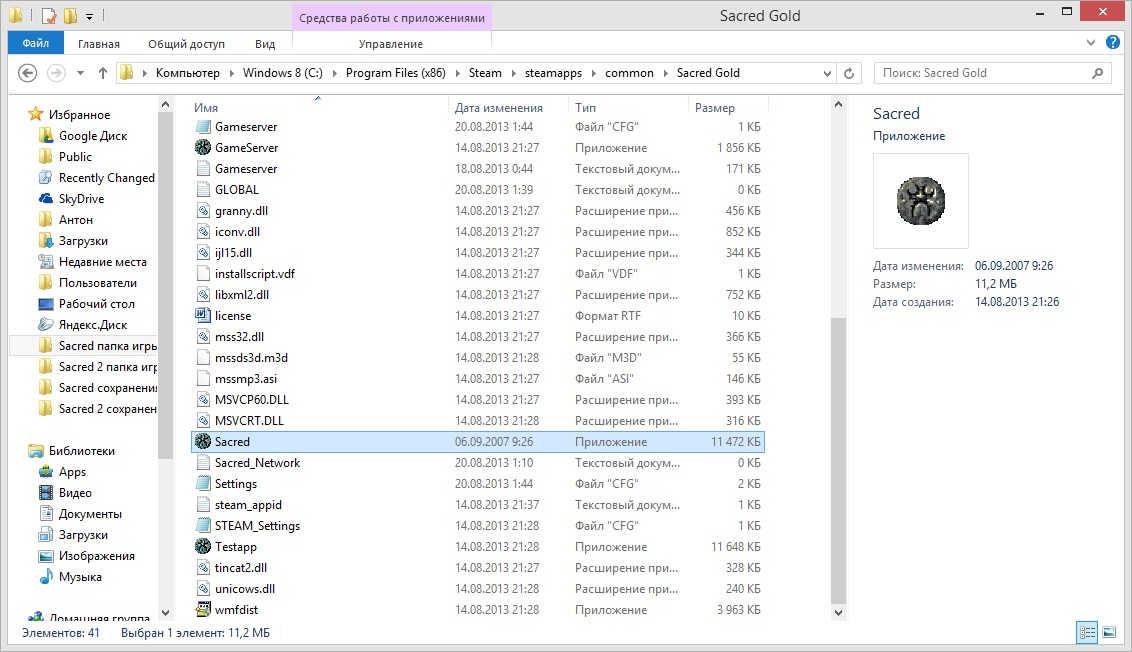Image resolution: width=1132 pixels, height=652 pixels.
Task: Click the license RTF document icon
Action: pyautogui.click(x=203, y=316)
